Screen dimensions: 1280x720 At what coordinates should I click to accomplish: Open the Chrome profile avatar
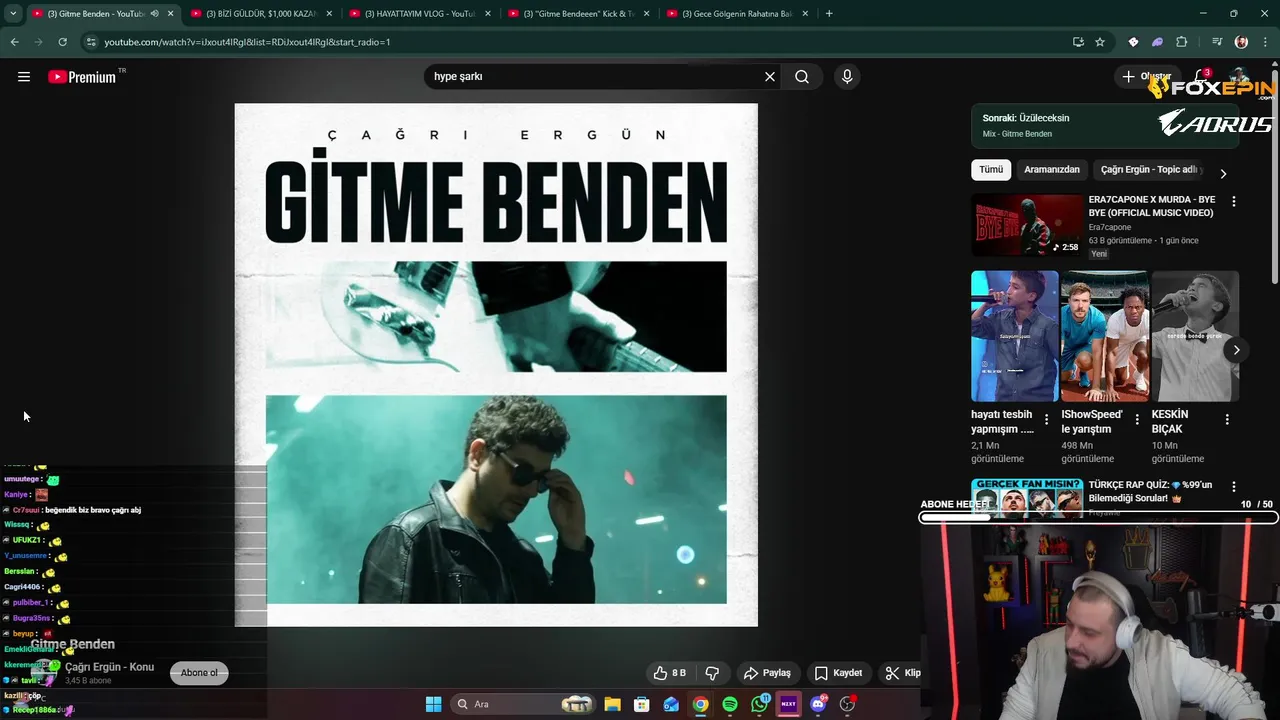pyautogui.click(x=1241, y=42)
